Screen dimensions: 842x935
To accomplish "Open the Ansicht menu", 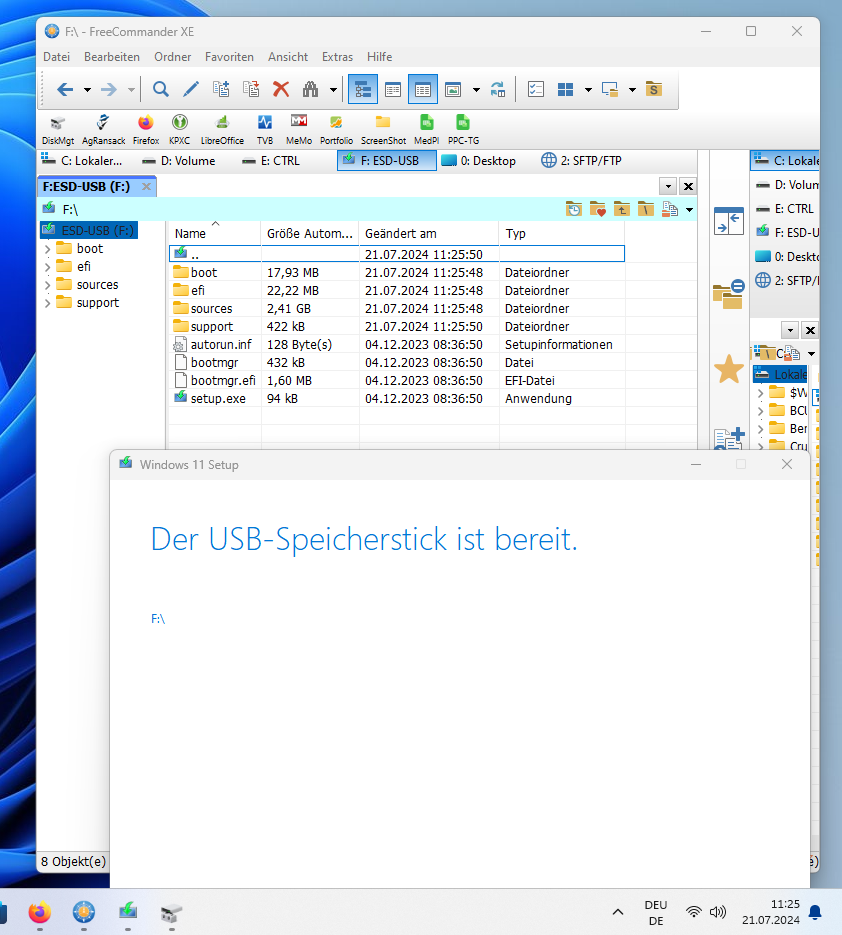I will click(287, 57).
